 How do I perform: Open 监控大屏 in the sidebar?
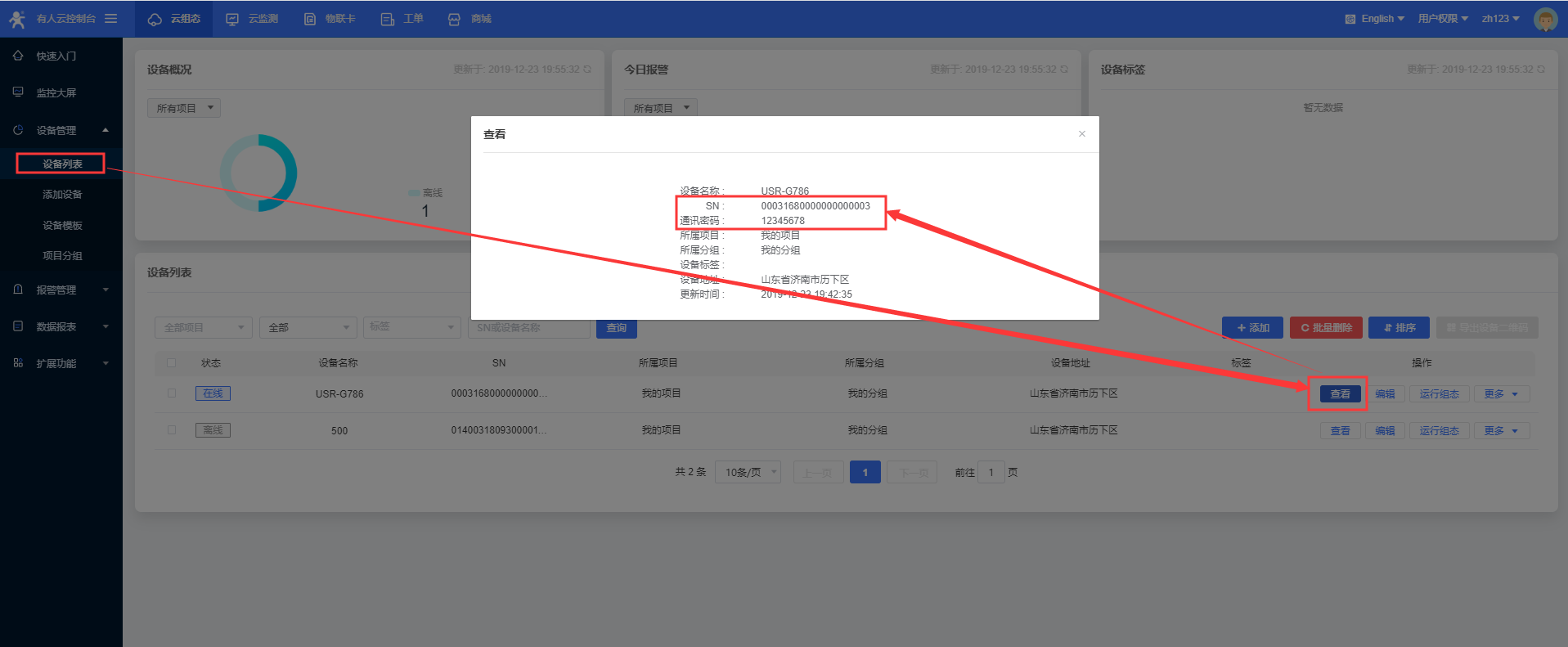tap(56, 93)
